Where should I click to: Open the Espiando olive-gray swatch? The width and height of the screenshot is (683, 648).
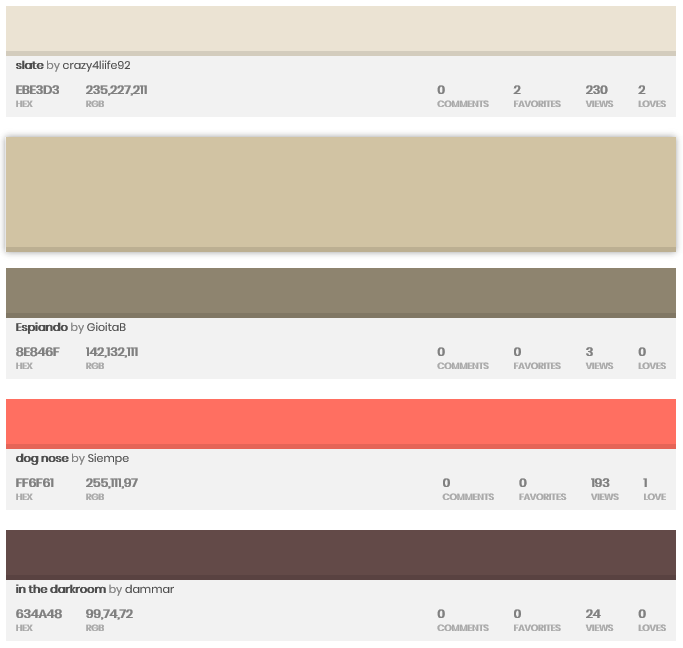(341, 293)
